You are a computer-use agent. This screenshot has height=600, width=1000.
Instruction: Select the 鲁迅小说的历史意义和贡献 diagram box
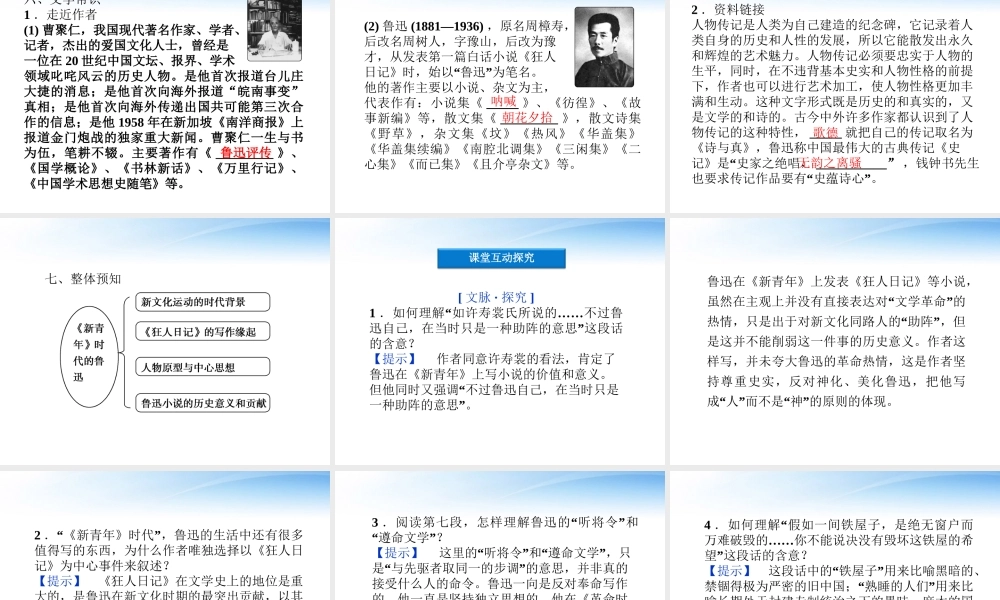(x=203, y=403)
